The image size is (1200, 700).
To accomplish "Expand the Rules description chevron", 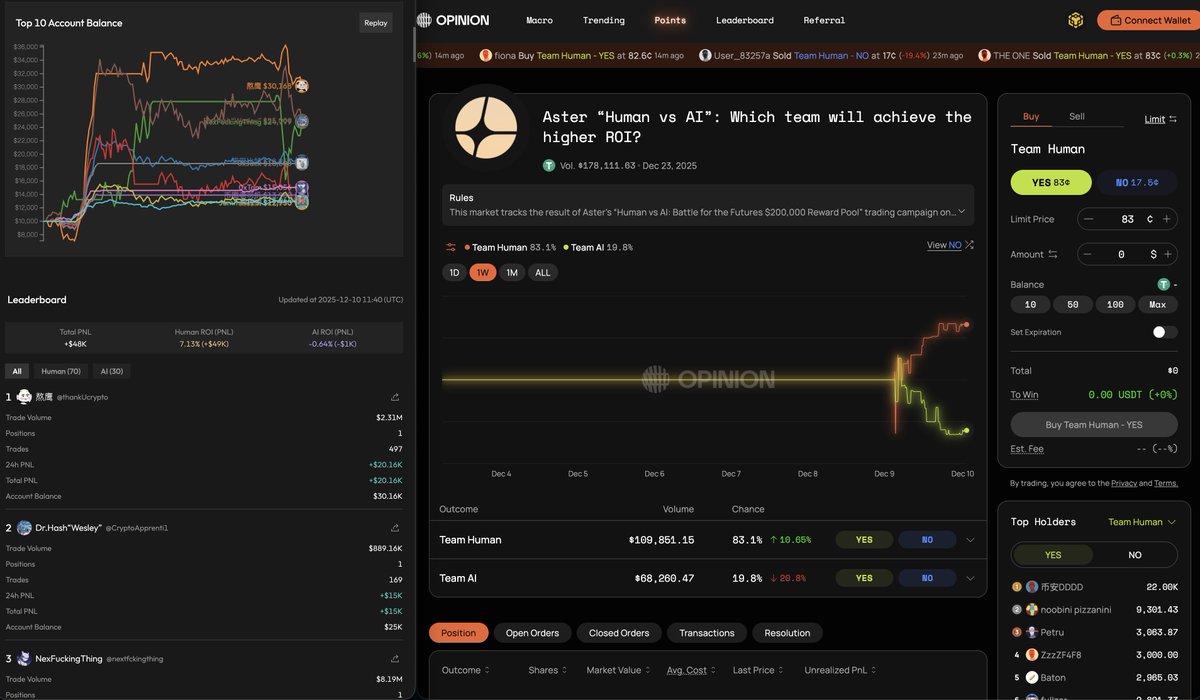I will 962,211.
